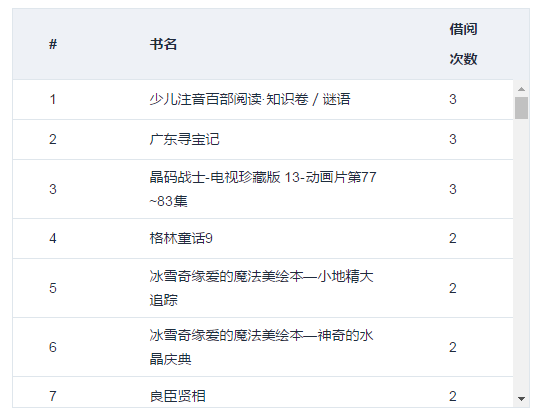540x418 pixels.
Task: Click borrow count for 广东寻宝记
Action: [x=453, y=139]
